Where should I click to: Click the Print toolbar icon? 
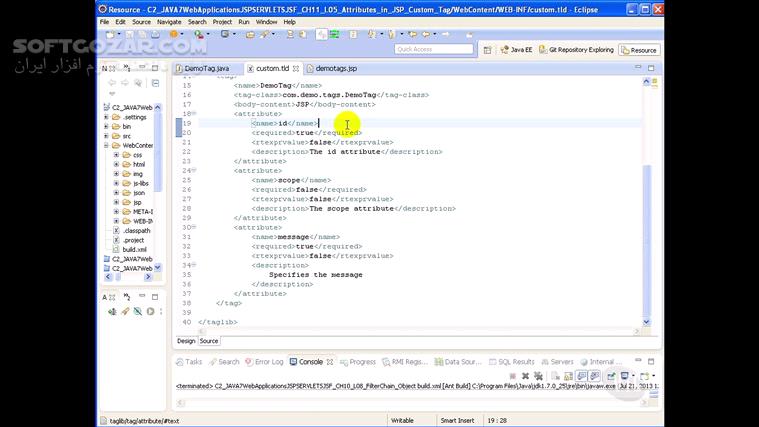155,34
